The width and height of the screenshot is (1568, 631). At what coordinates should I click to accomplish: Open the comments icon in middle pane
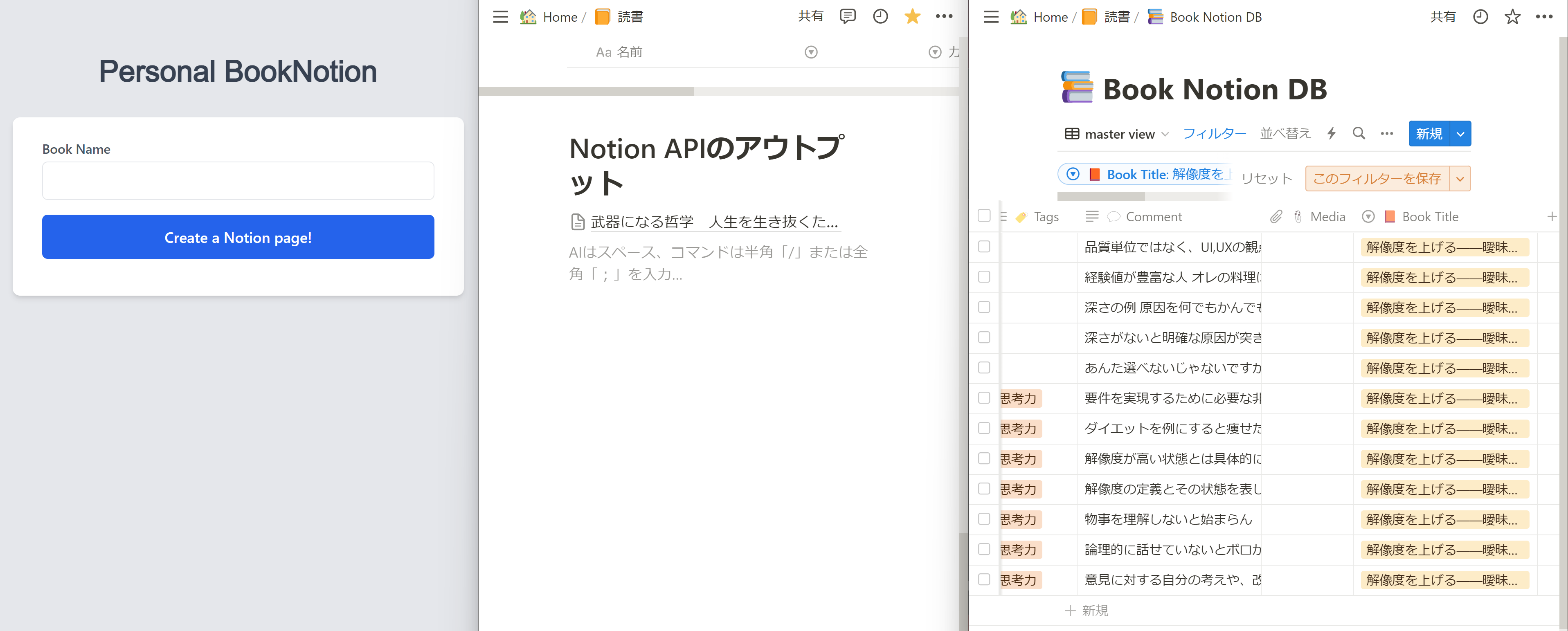(847, 16)
